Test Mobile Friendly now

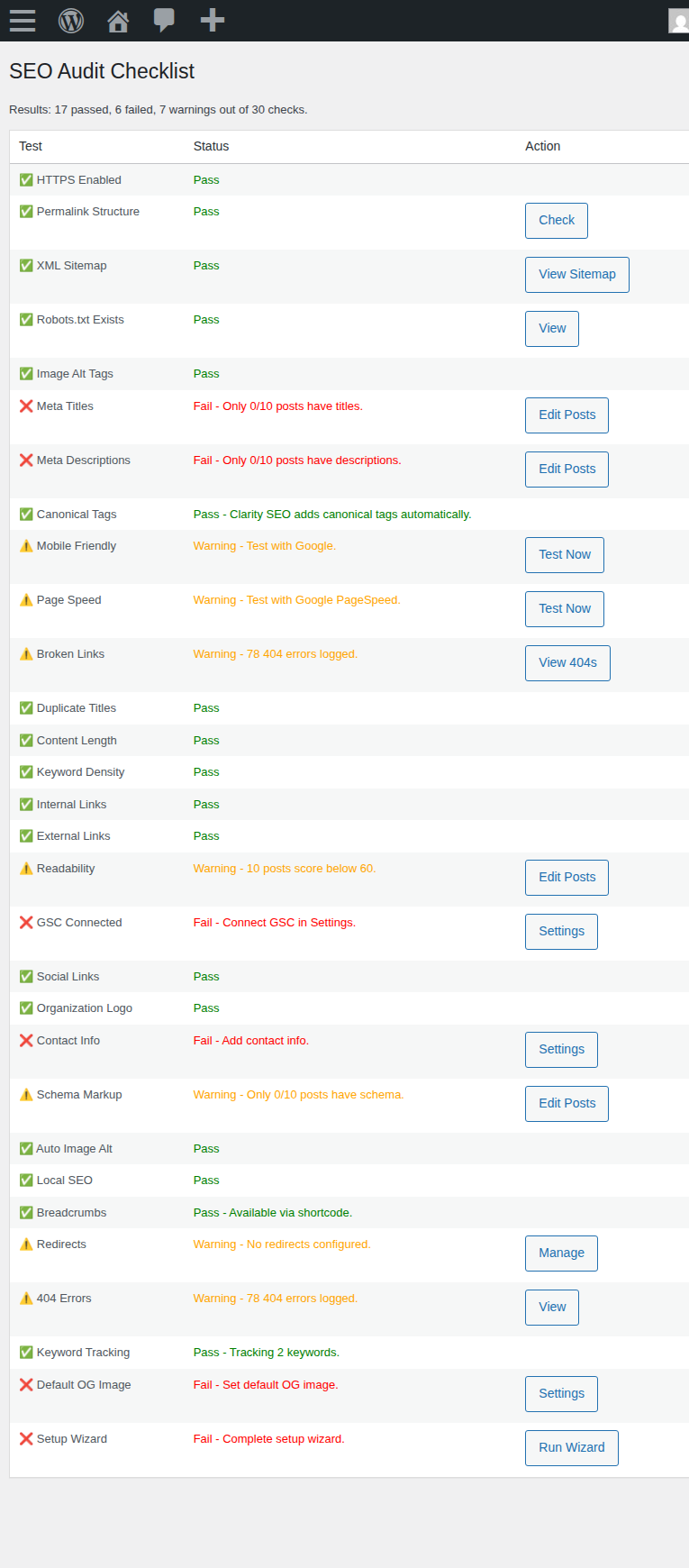pos(564,554)
